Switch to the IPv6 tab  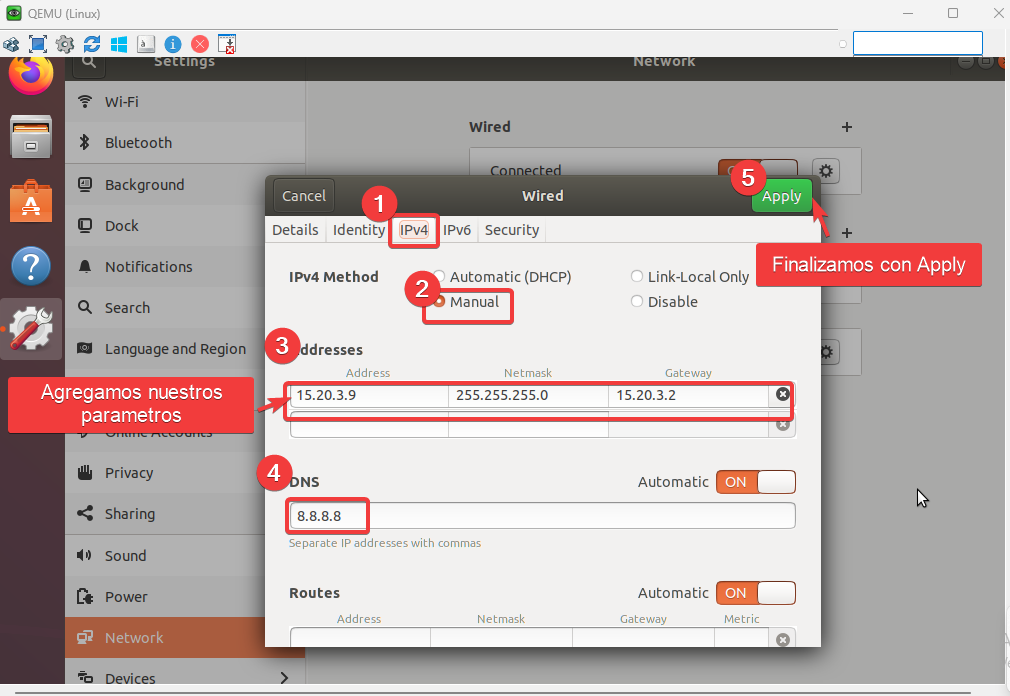[457, 230]
